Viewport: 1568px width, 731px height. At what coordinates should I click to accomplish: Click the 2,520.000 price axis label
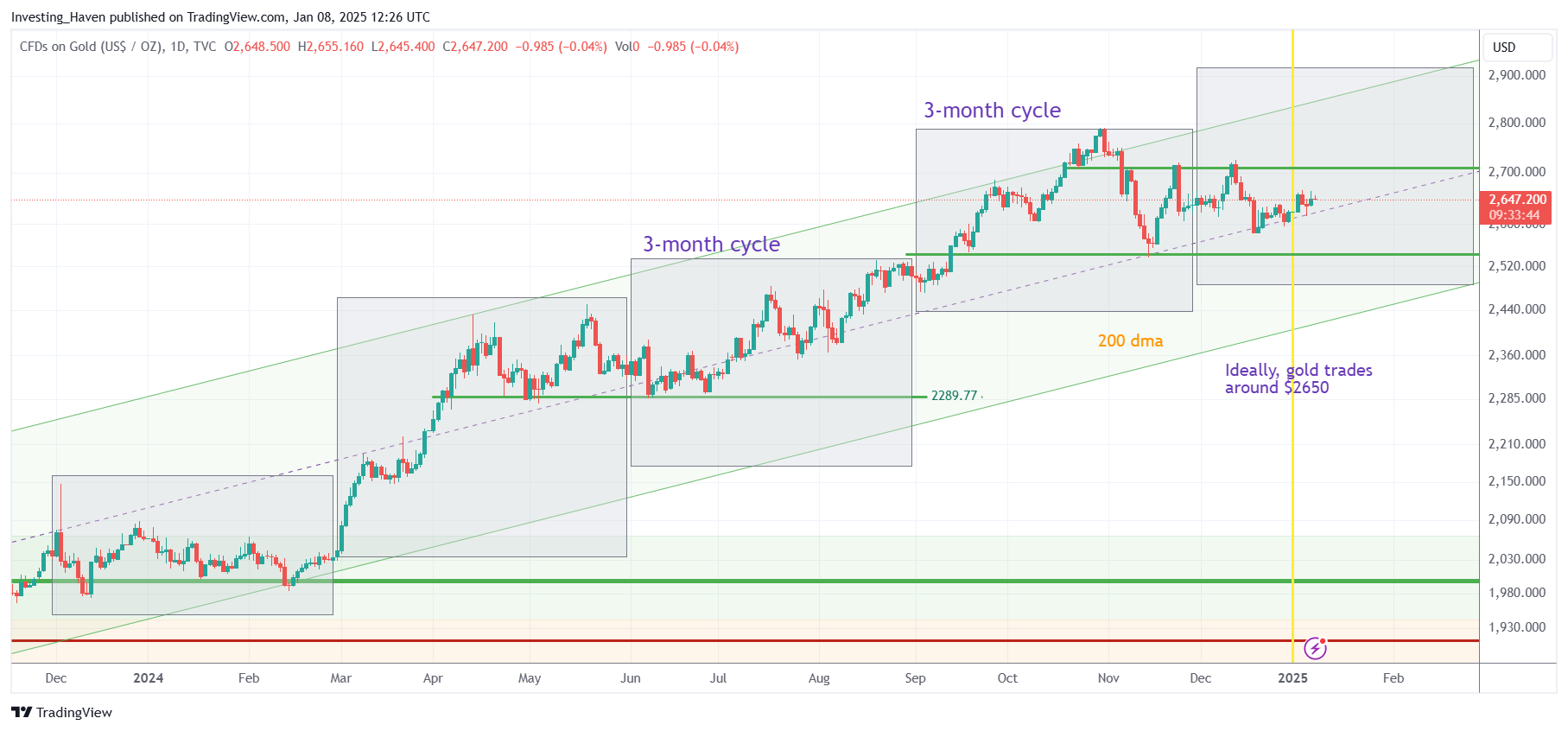click(x=1516, y=266)
